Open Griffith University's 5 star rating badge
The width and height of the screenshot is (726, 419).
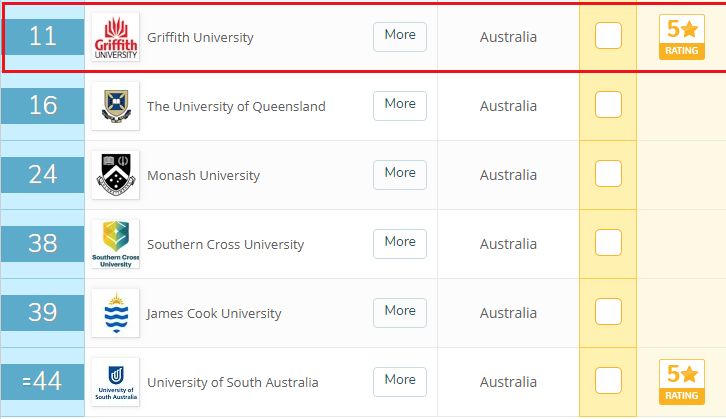tap(682, 37)
